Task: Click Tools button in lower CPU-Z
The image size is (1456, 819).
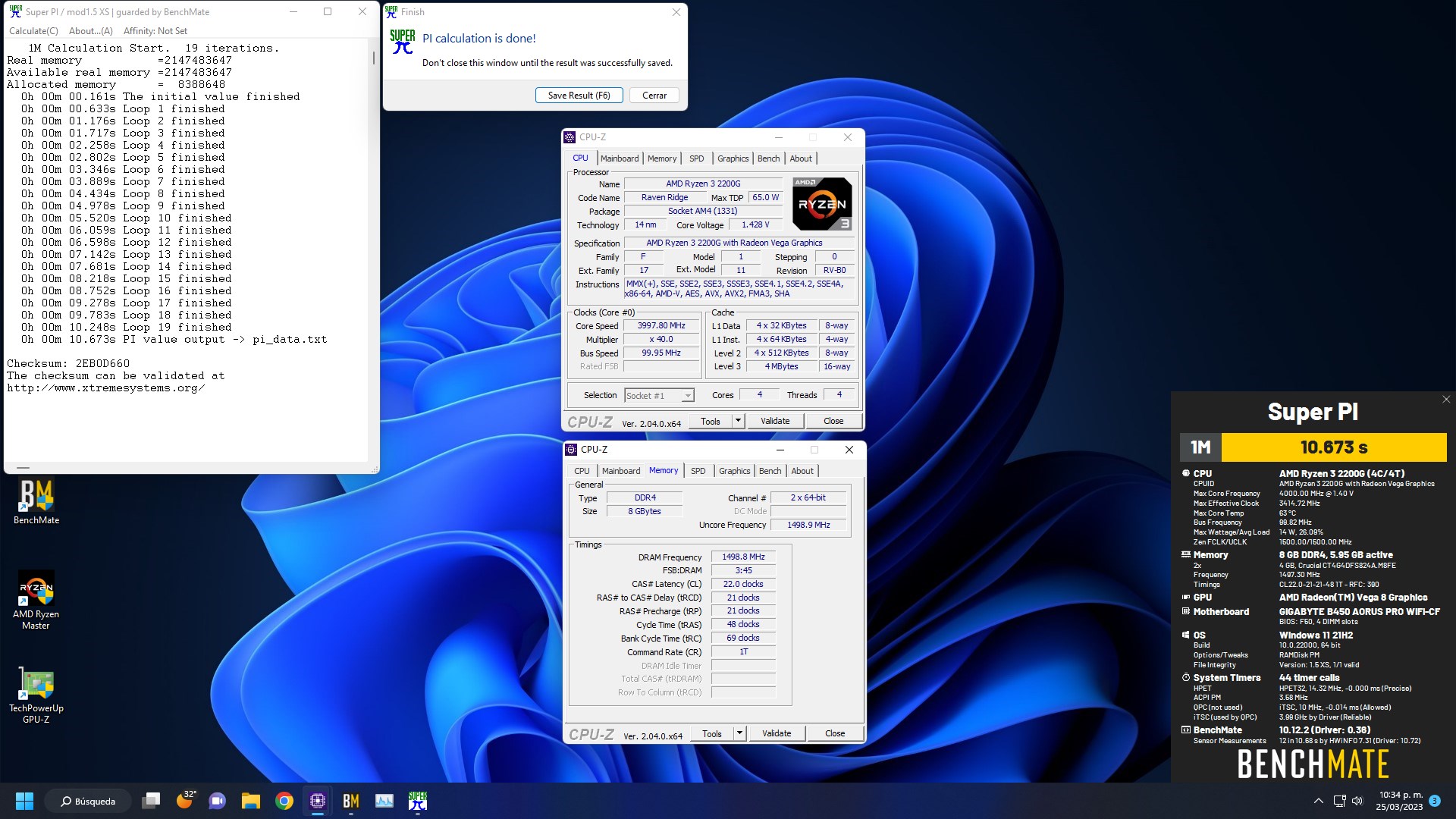Action: [712, 733]
